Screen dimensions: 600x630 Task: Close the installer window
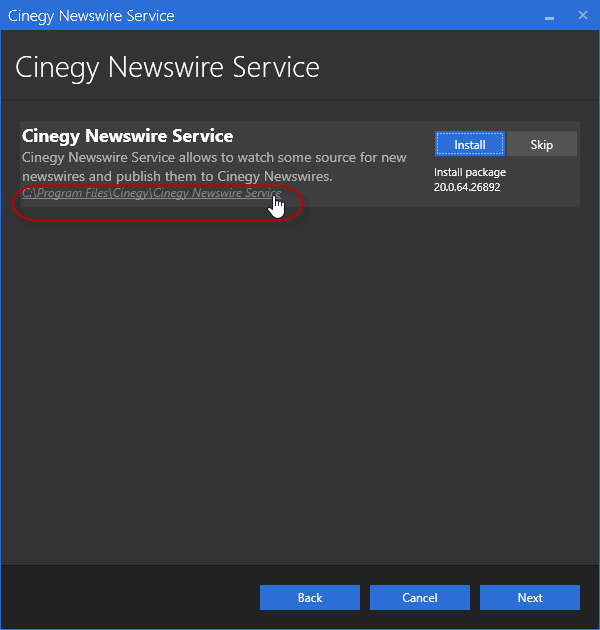click(x=583, y=15)
